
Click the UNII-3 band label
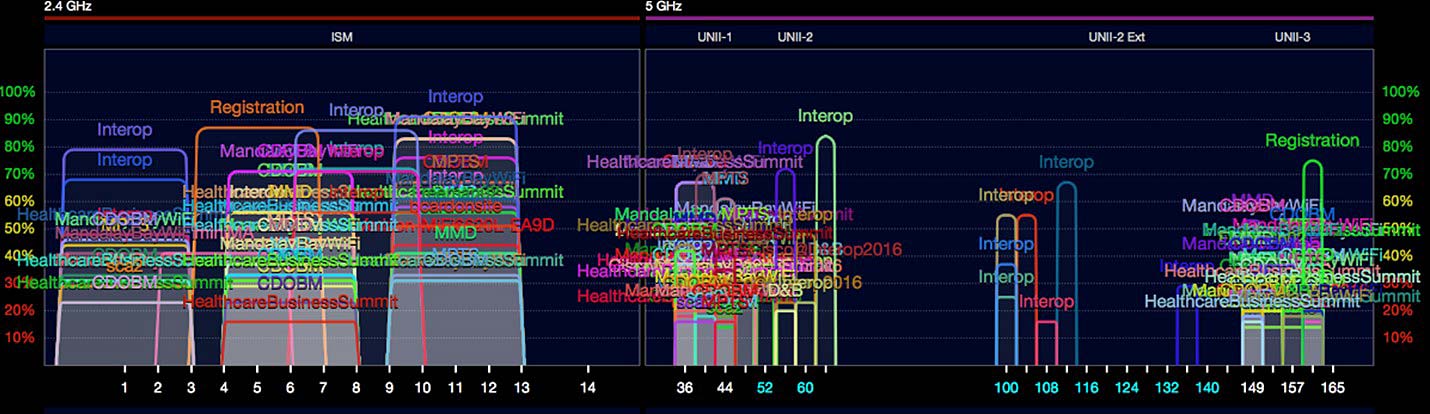pyautogui.click(x=1292, y=37)
